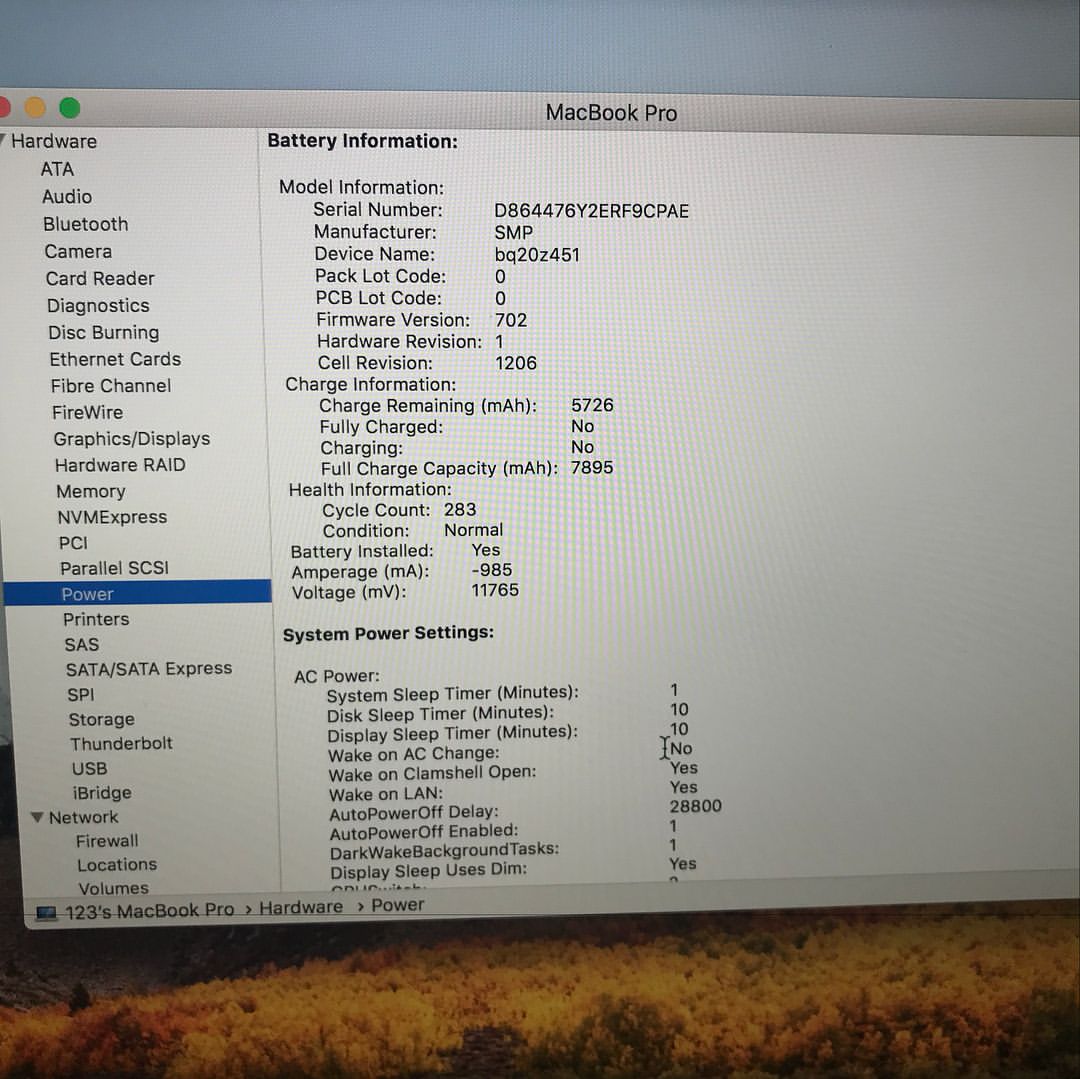Open Firewall under Network
Screen dimensions: 1080x1079
[x=107, y=841]
